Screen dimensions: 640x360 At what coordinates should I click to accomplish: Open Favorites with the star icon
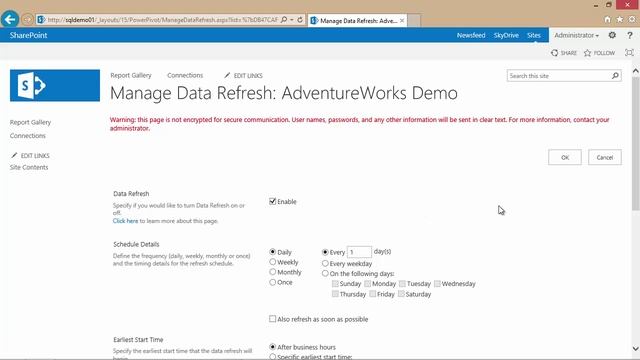(x=620, y=19)
